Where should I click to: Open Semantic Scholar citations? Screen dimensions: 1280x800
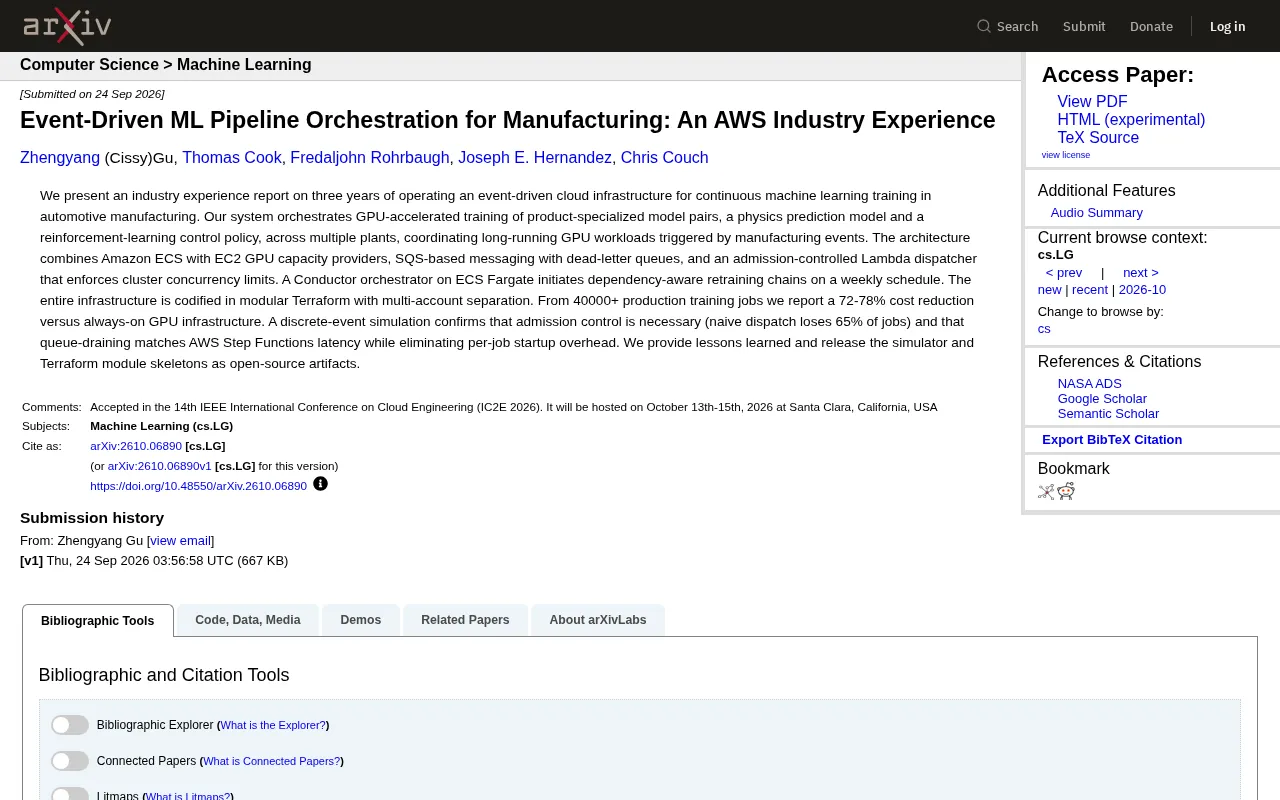(x=1108, y=414)
